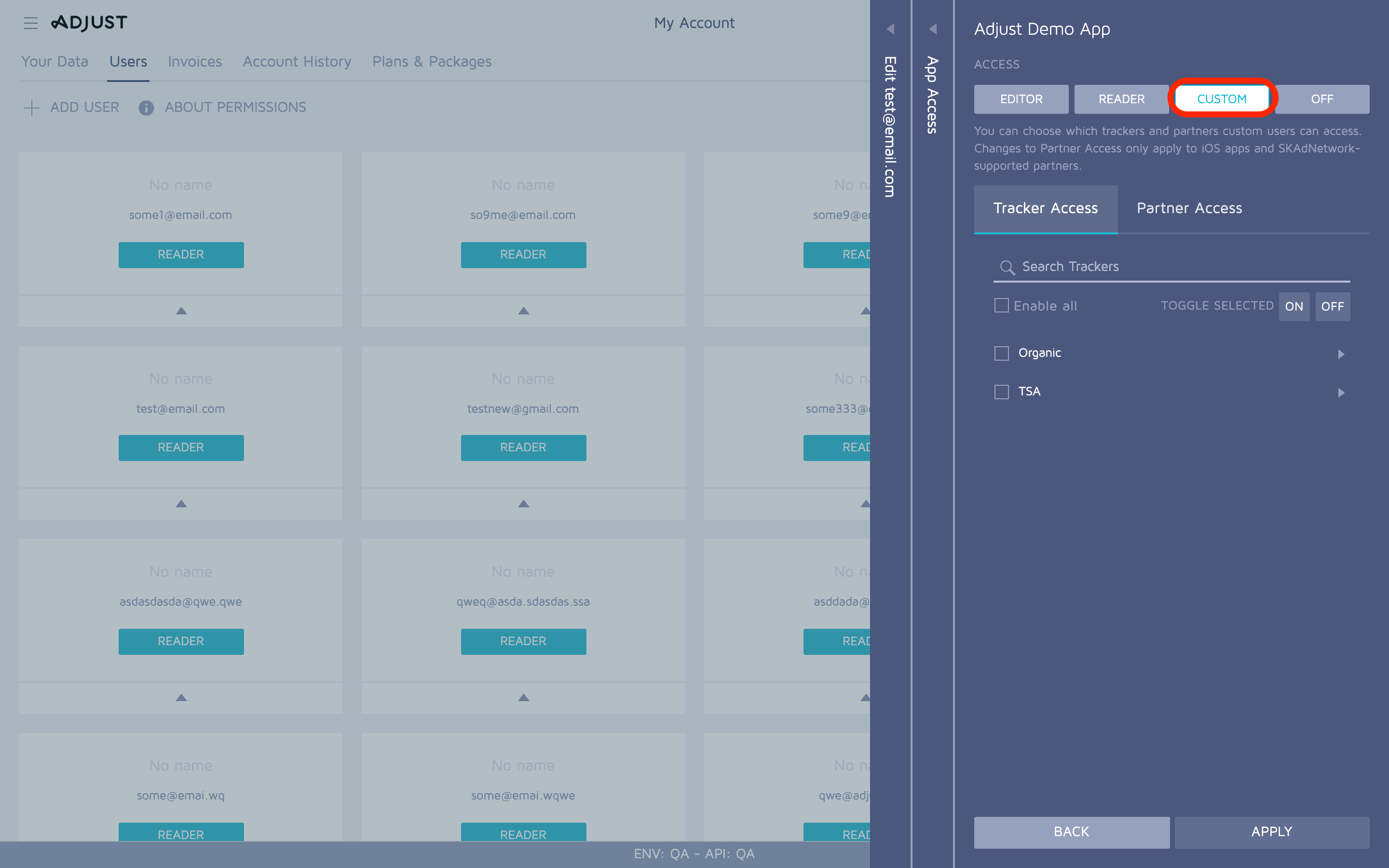Switch to the Partner Access tab

1189,208
